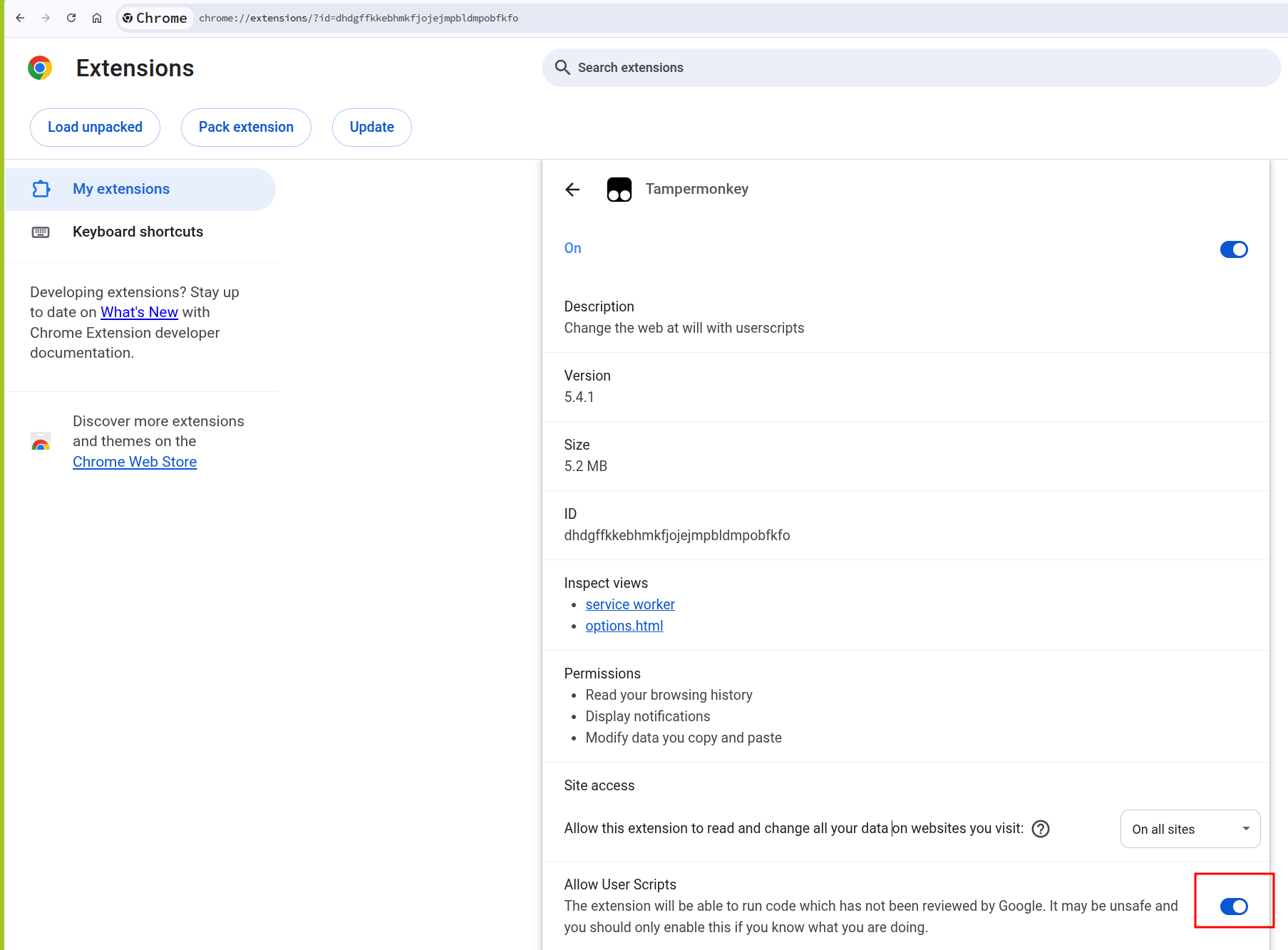The height and width of the screenshot is (950, 1288).
Task: Turn off the Tampermonkey extension toggle
Action: pyautogui.click(x=1233, y=249)
